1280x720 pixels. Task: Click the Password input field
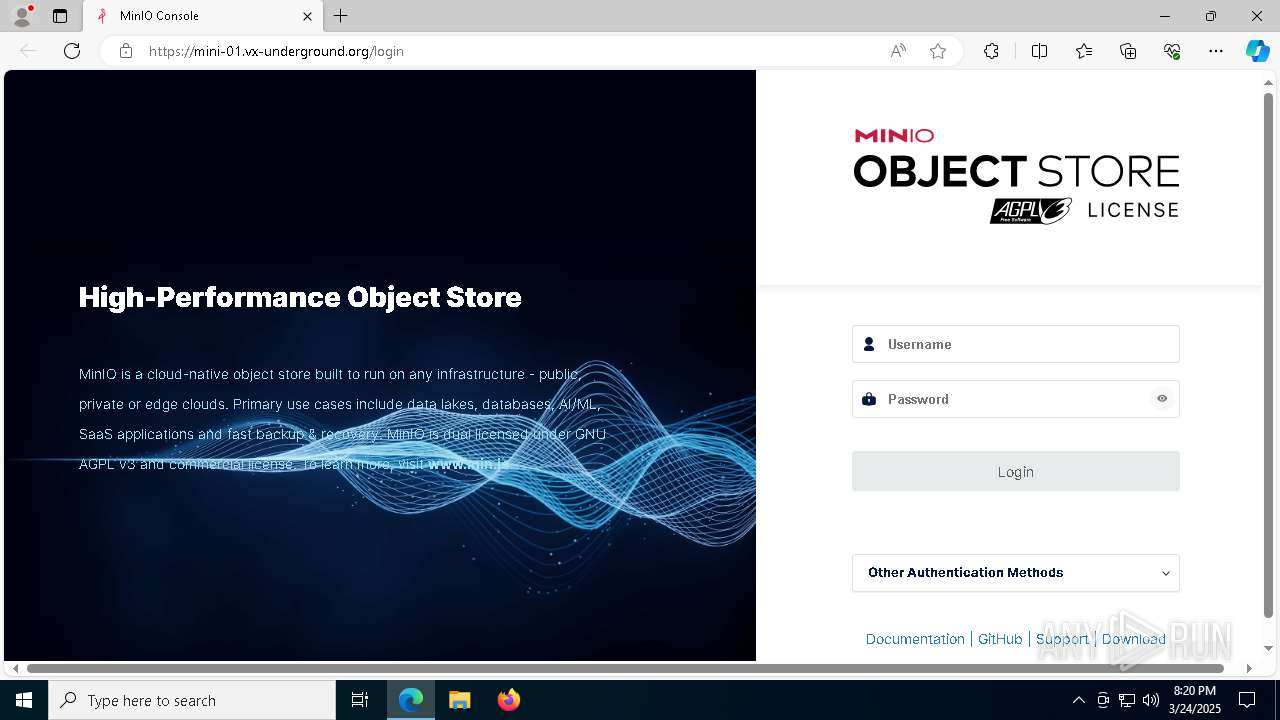tap(1016, 399)
